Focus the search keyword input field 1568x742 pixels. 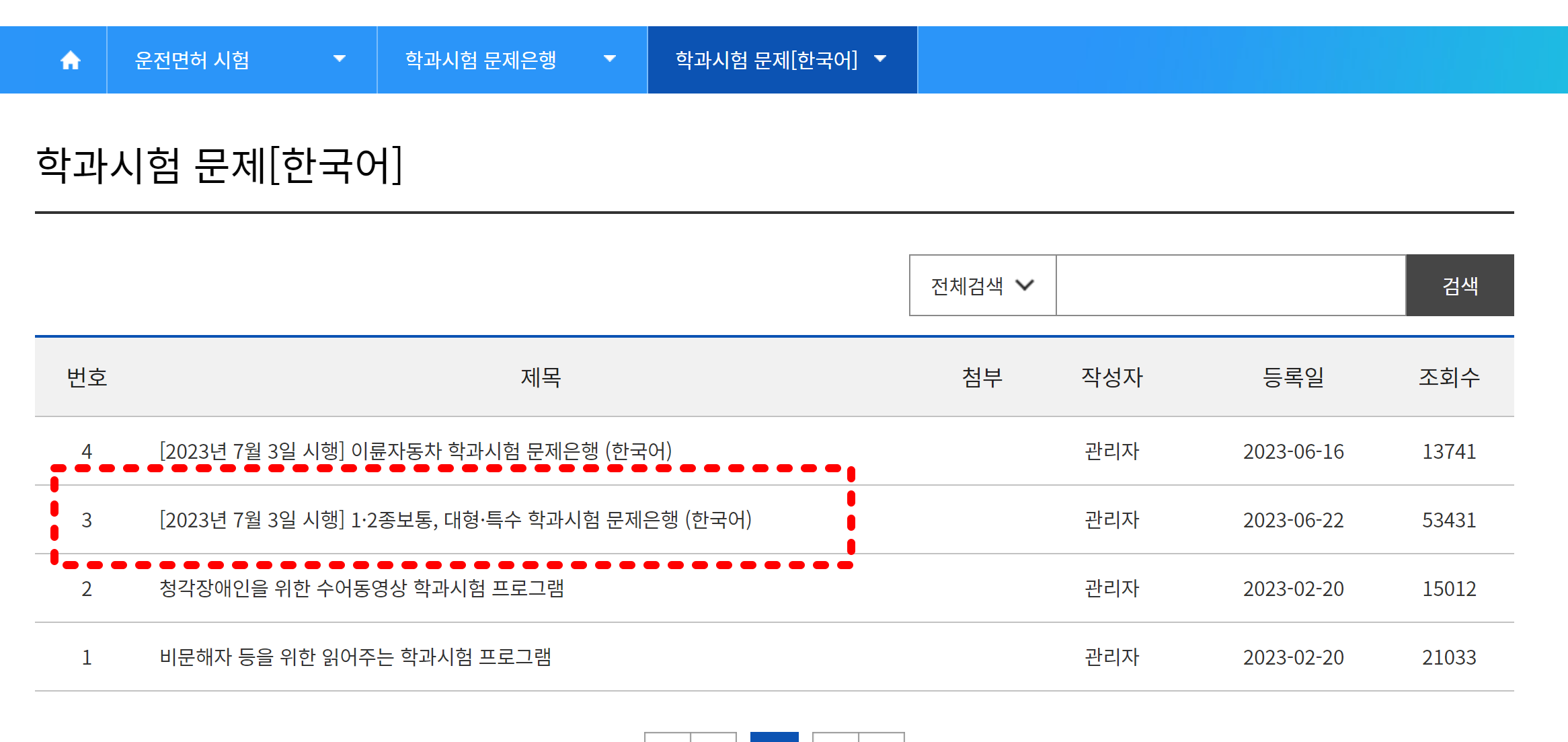click(1230, 286)
